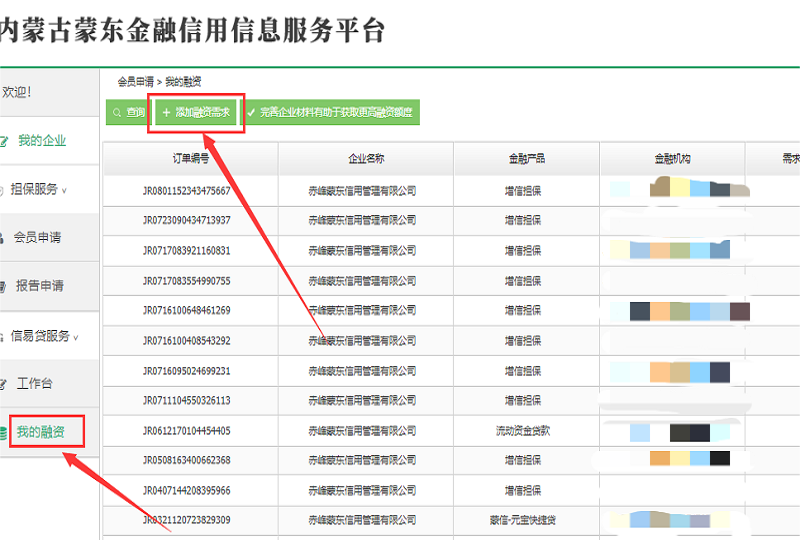Open 会员申请 in the sidebar

(x=37, y=238)
